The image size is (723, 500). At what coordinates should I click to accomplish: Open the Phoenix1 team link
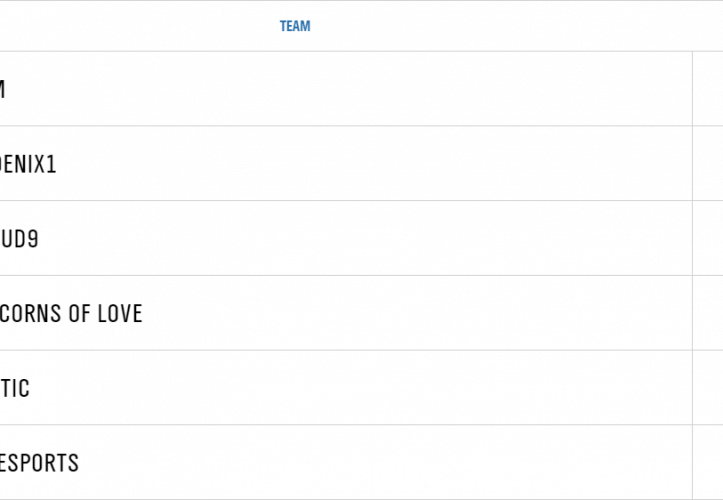tap(28, 164)
